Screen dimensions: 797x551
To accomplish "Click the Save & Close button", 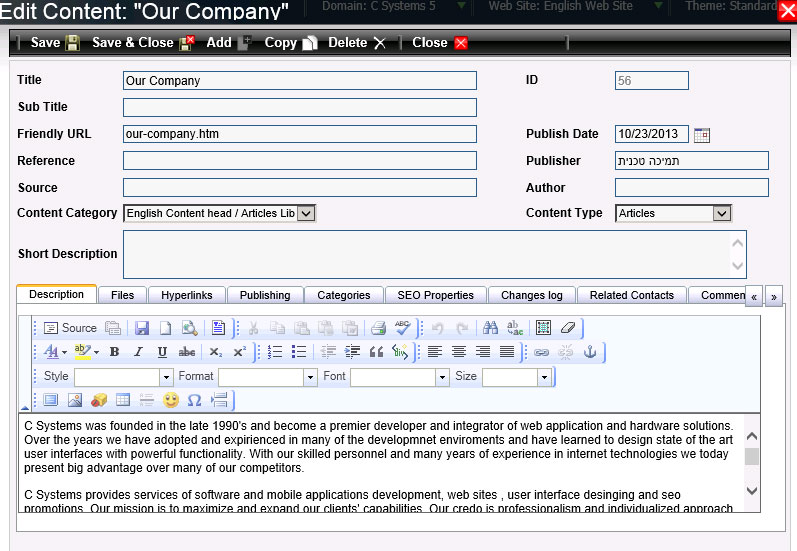I will coord(143,43).
